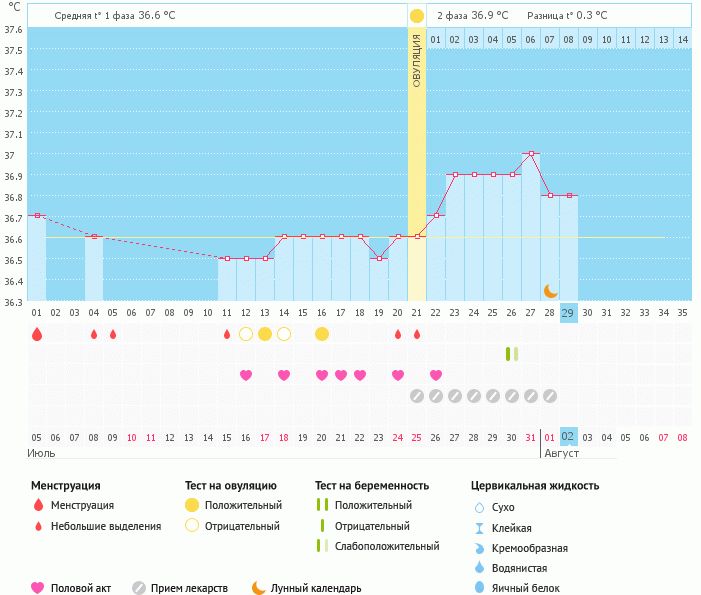This screenshot has height=595, width=701.
Task: Select highlighted cycle day 29 on the axis
Action: pos(568,313)
